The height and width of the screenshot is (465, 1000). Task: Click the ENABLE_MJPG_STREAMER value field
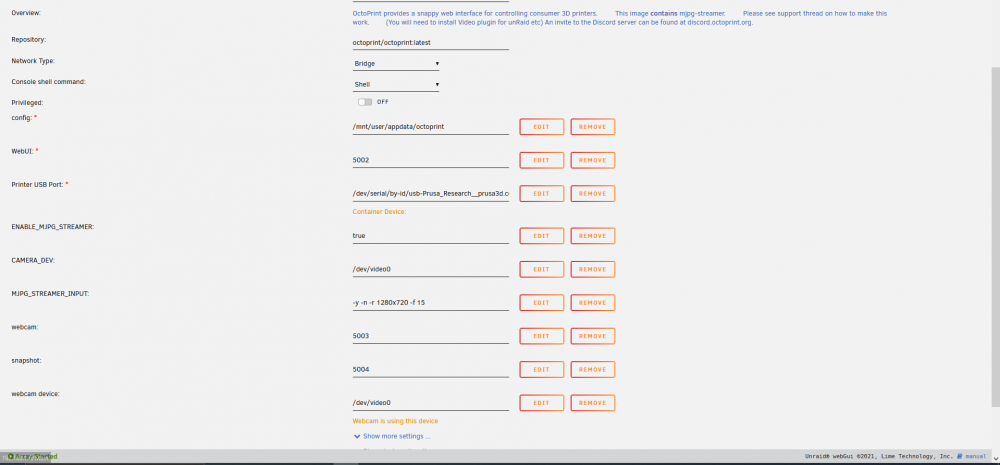point(430,235)
